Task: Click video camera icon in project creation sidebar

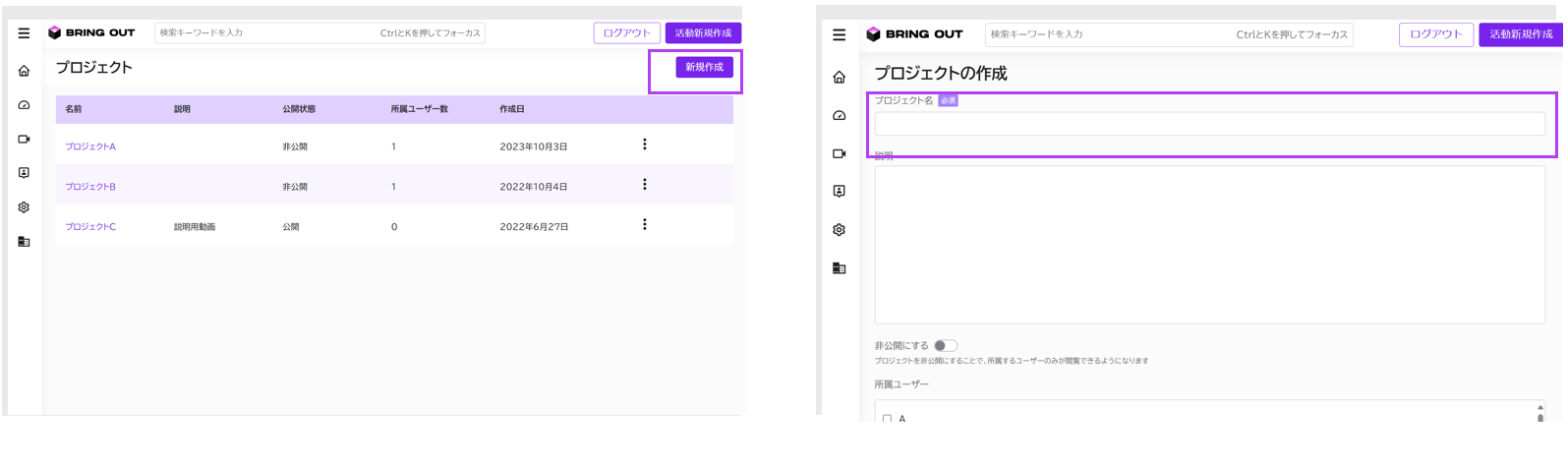Action: (839, 153)
